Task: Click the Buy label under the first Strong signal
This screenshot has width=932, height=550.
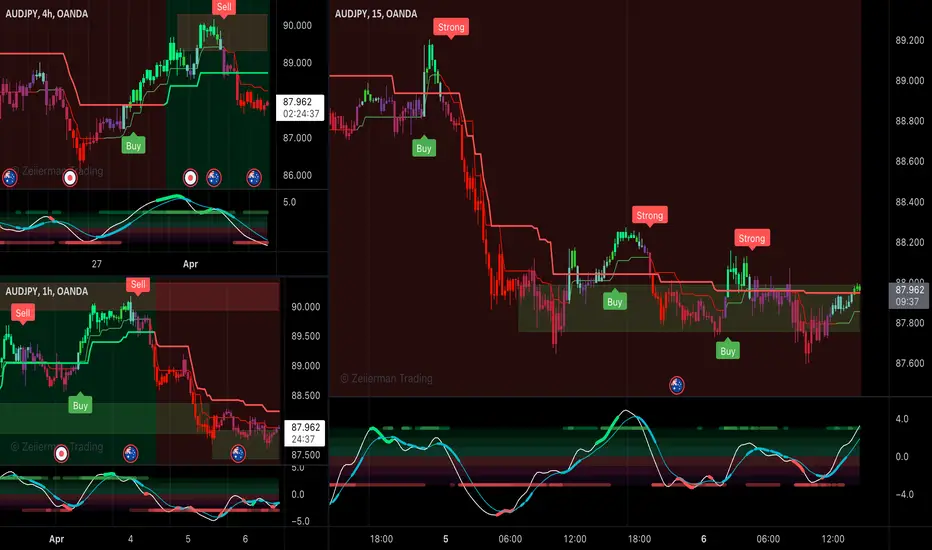Action: [424, 147]
